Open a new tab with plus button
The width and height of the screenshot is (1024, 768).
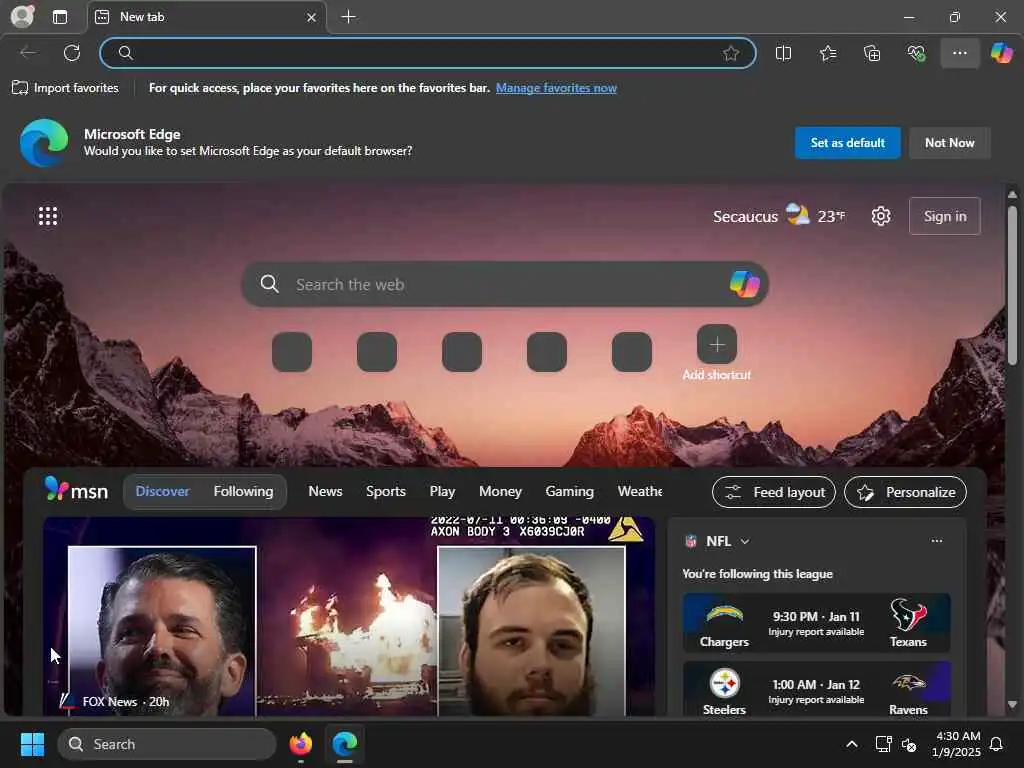349,17
